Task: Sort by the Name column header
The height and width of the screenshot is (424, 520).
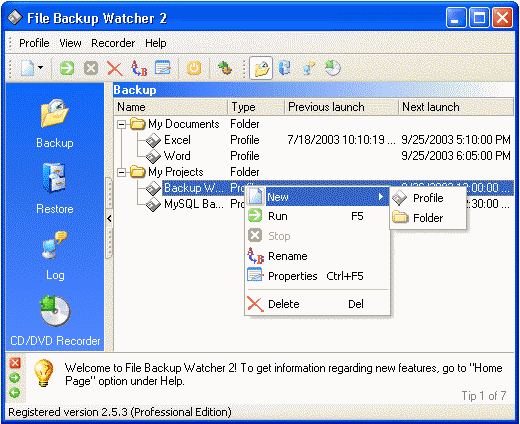Action: [171, 107]
